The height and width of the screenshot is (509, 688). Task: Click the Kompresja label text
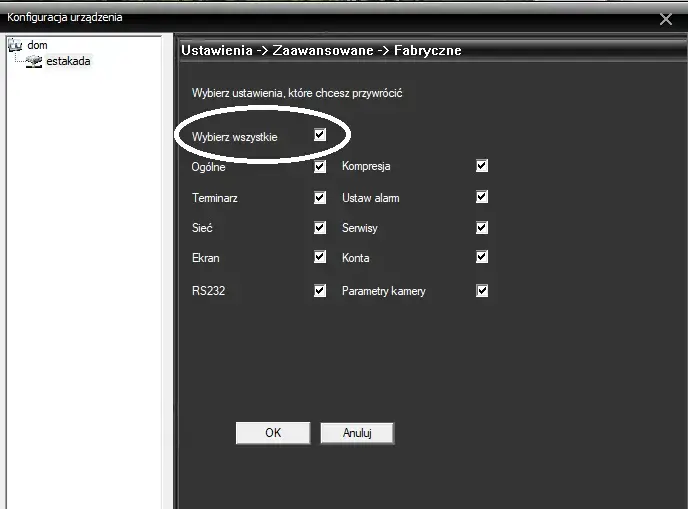(366, 166)
